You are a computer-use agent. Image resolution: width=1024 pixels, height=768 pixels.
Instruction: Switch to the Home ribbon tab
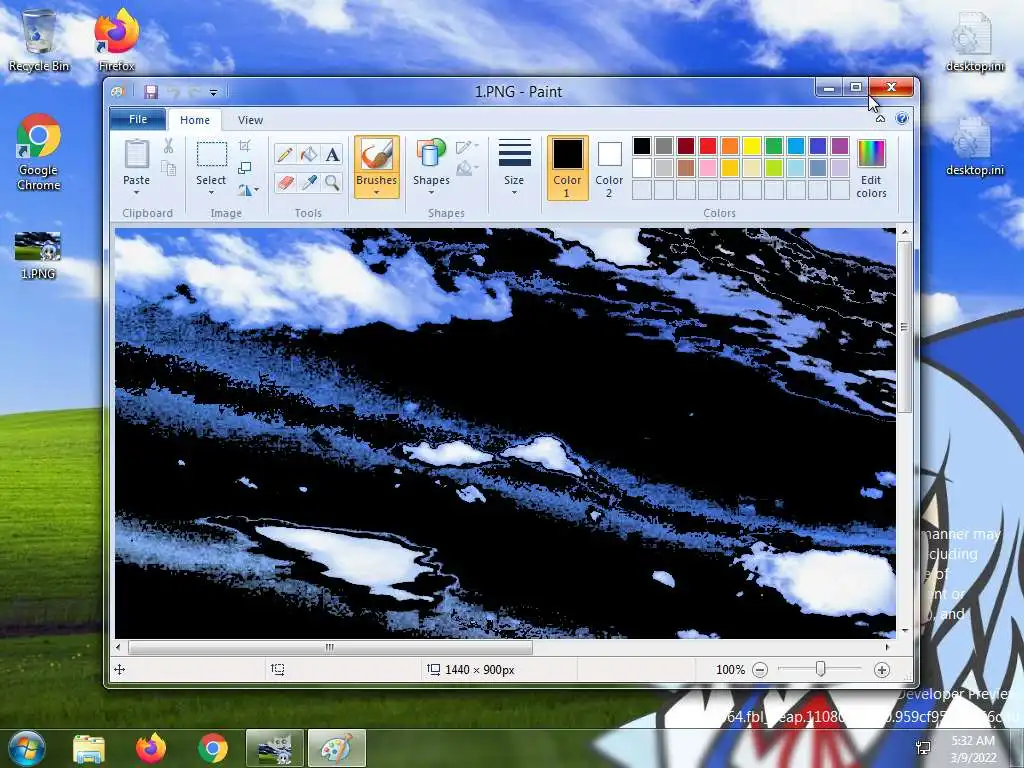pos(195,120)
